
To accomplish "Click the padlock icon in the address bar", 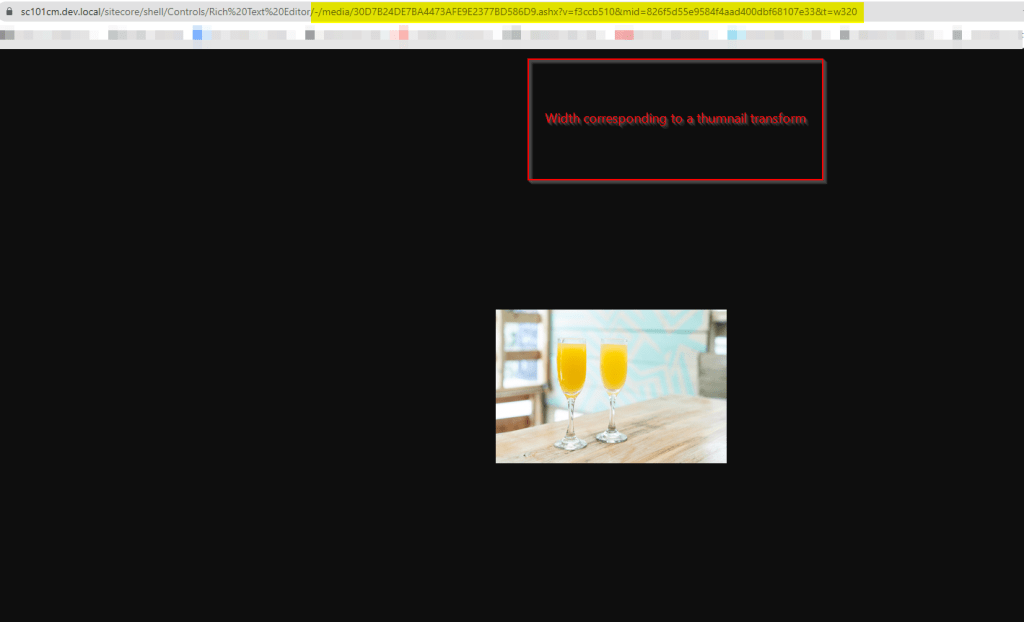I will pyautogui.click(x=9, y=12).
